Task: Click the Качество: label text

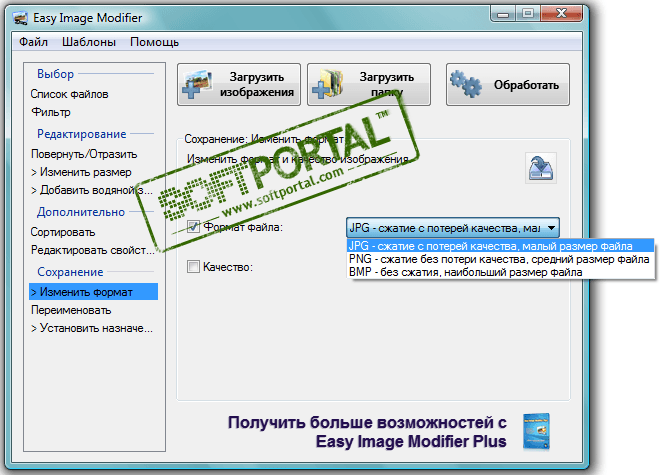Action: click(228, 267)
